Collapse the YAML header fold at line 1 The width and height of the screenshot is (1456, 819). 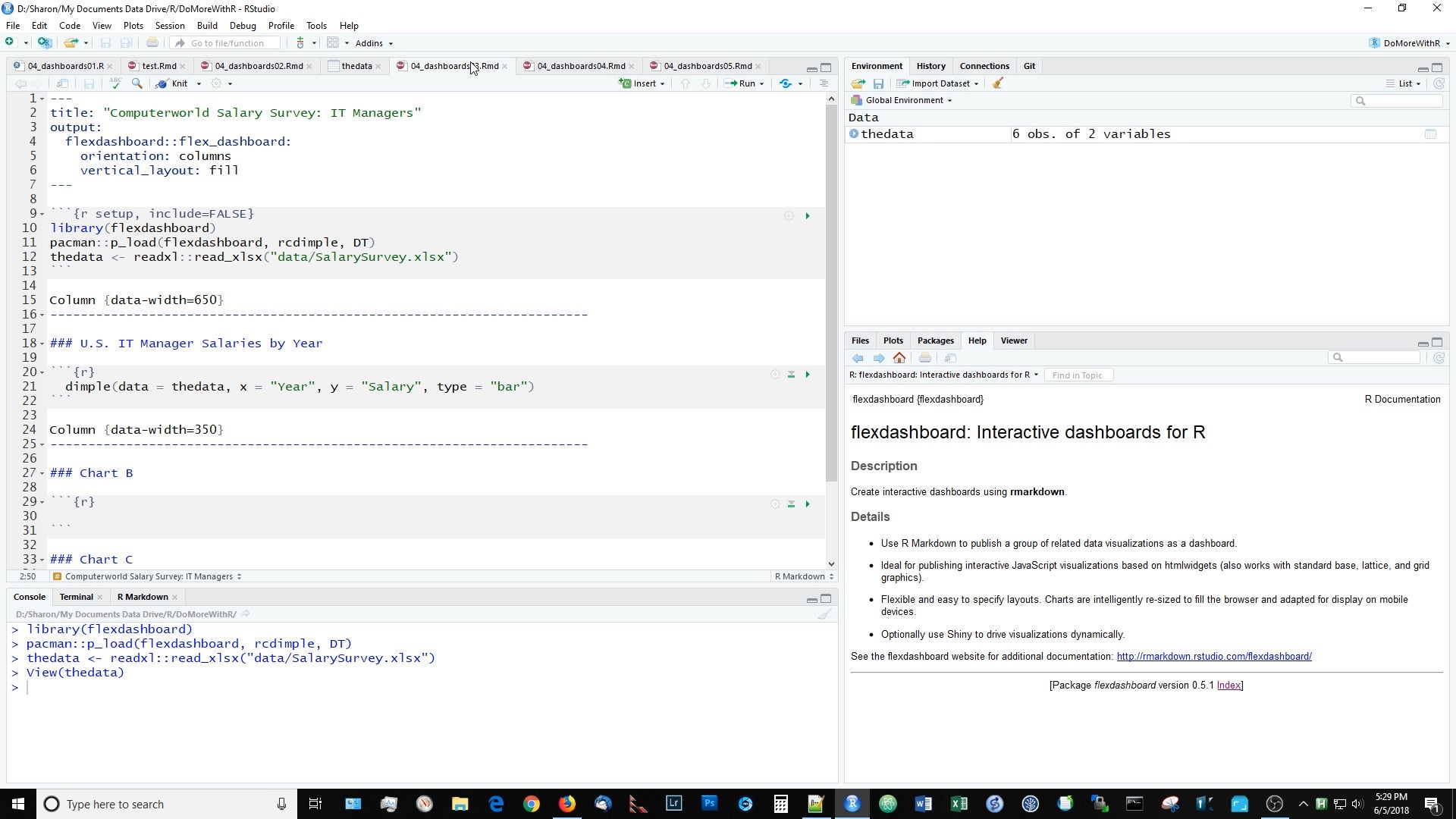42,99
